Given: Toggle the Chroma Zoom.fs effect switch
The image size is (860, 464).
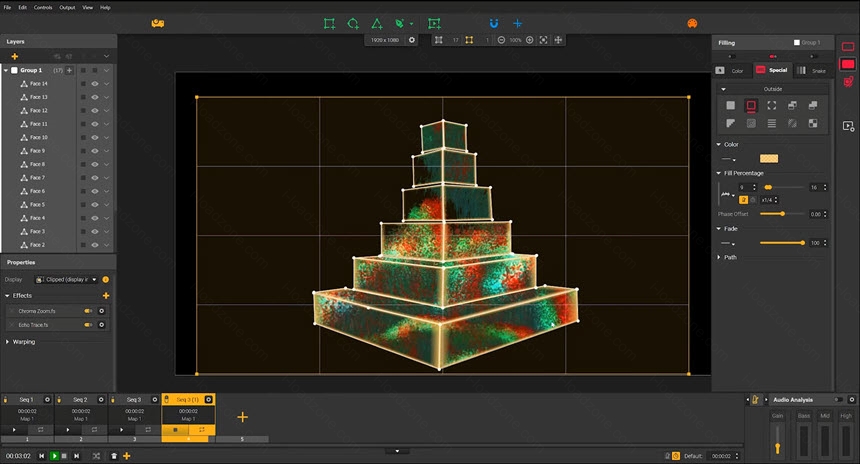Looking at the screenshot, I should (x=88, y=311).
